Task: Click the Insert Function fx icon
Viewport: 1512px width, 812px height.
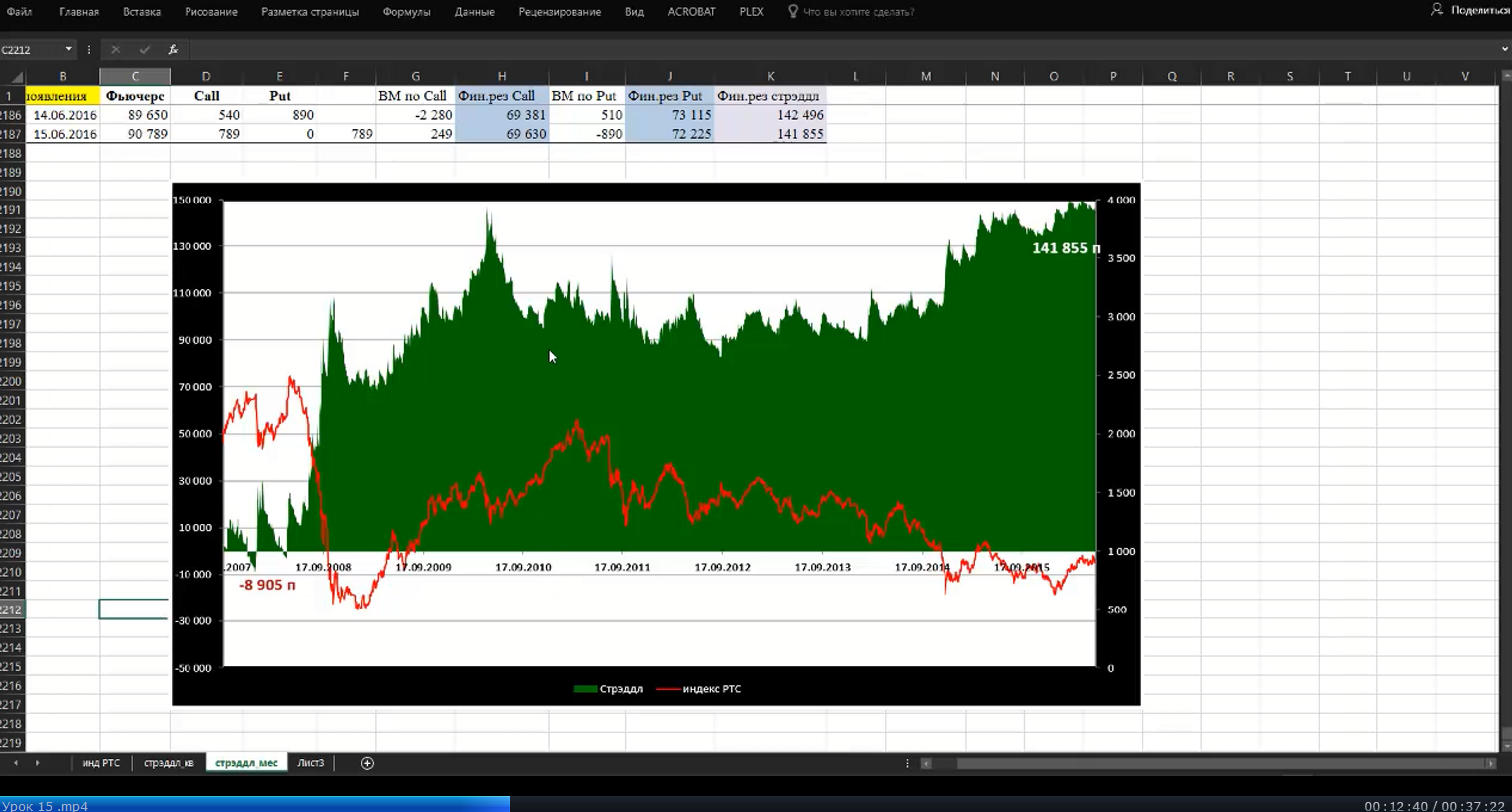Action: [173, 49]
